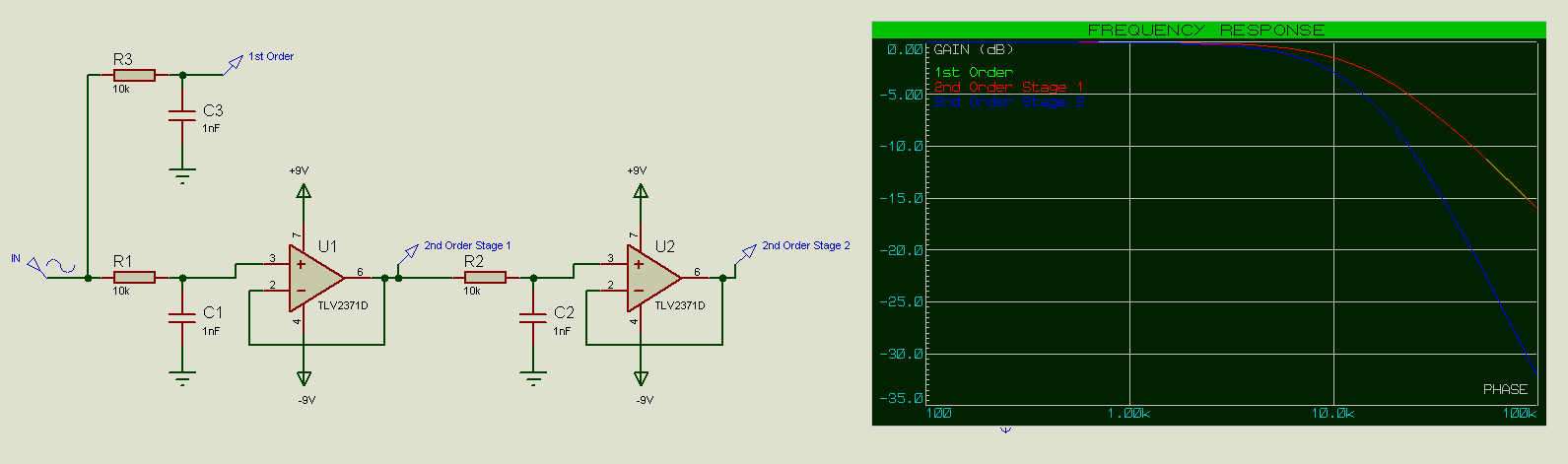Select the U1 op-amp triangle
This screenshot has width=1568, height=464.
[316, 278]
